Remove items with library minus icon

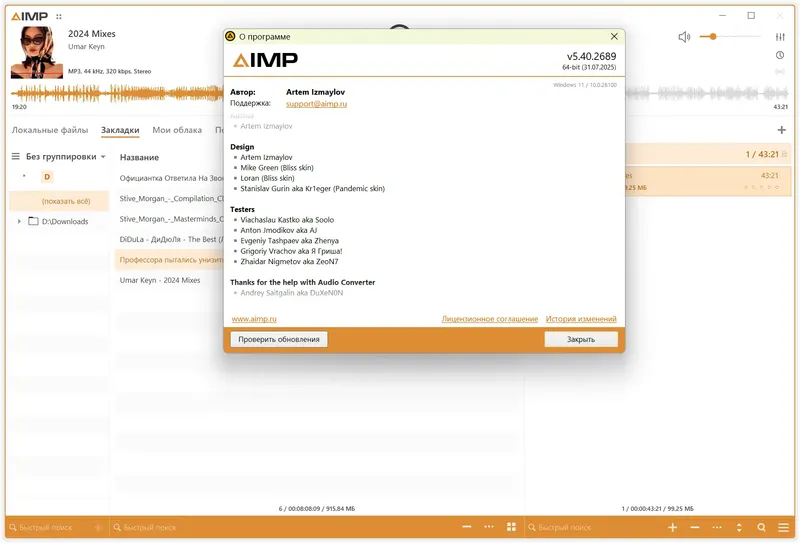click(x=466, y=527)
